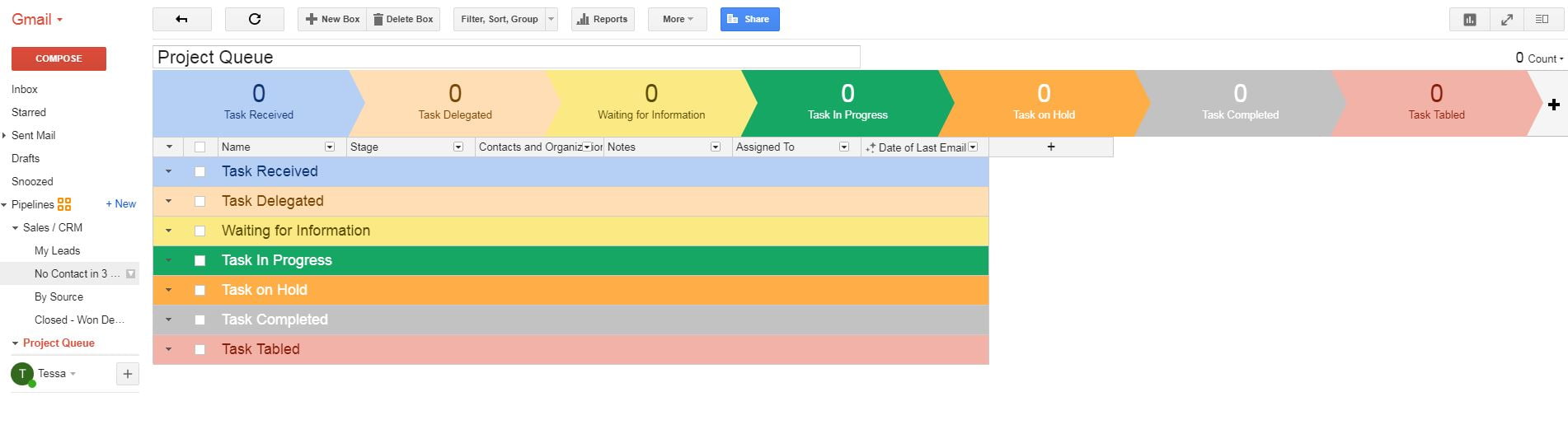Viewport: 1568px width, 448px height.
Task: Check the Task Delegated group checkbox
Action: [200, 202]
